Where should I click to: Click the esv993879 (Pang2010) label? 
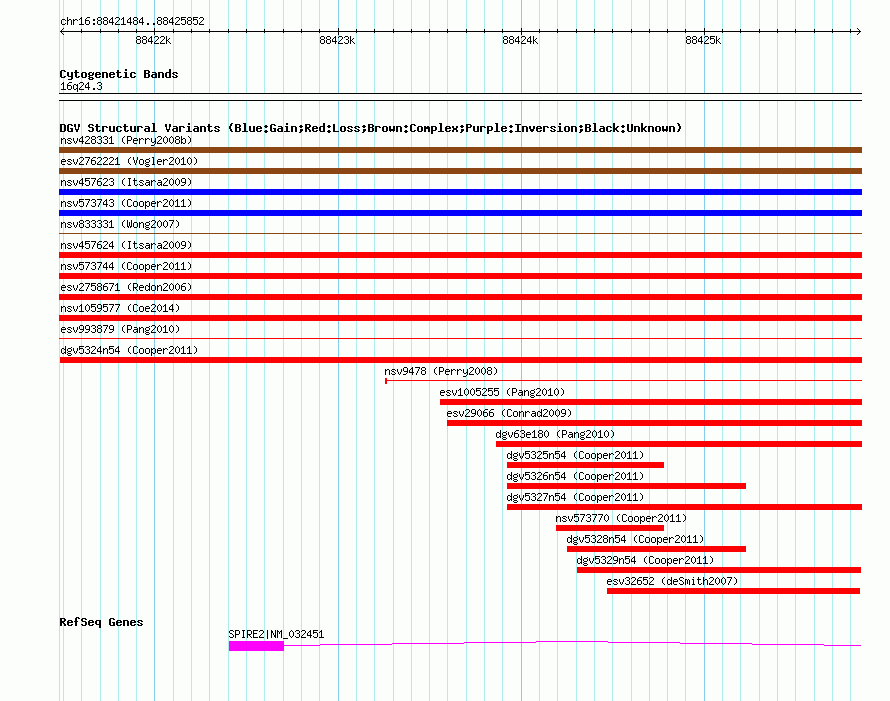[120, 329]
